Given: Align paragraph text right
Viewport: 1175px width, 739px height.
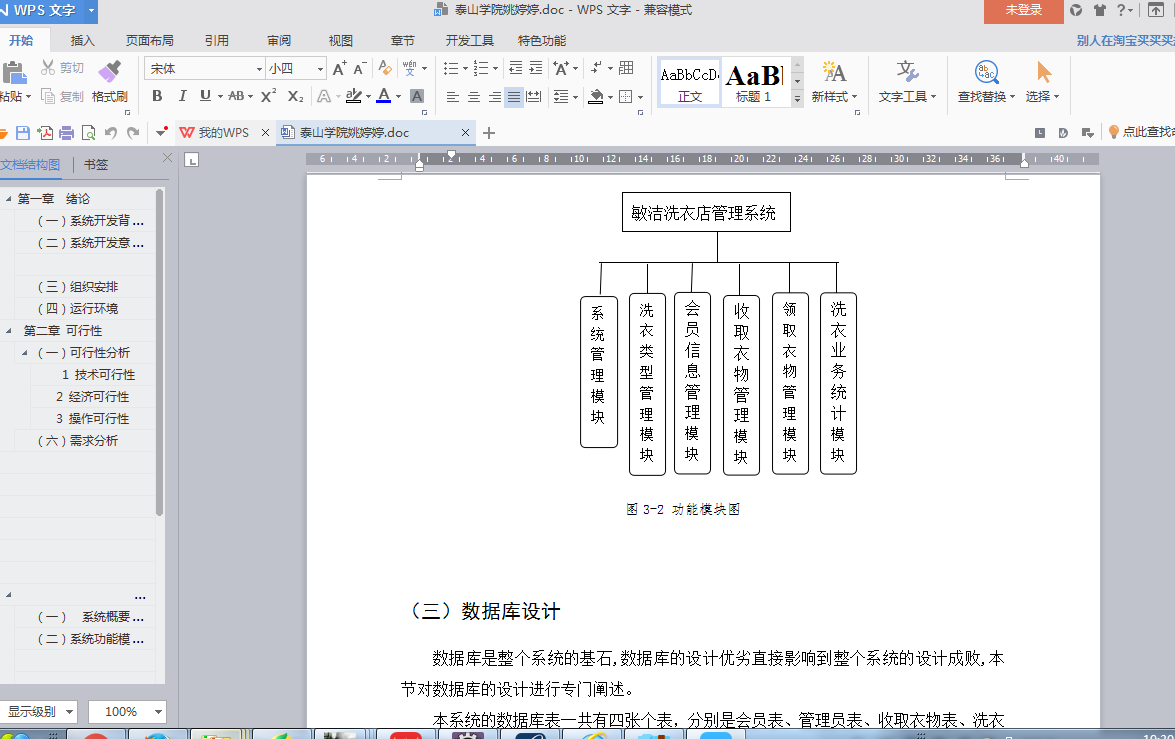Looking at the screenshot, I should point(495,97).
